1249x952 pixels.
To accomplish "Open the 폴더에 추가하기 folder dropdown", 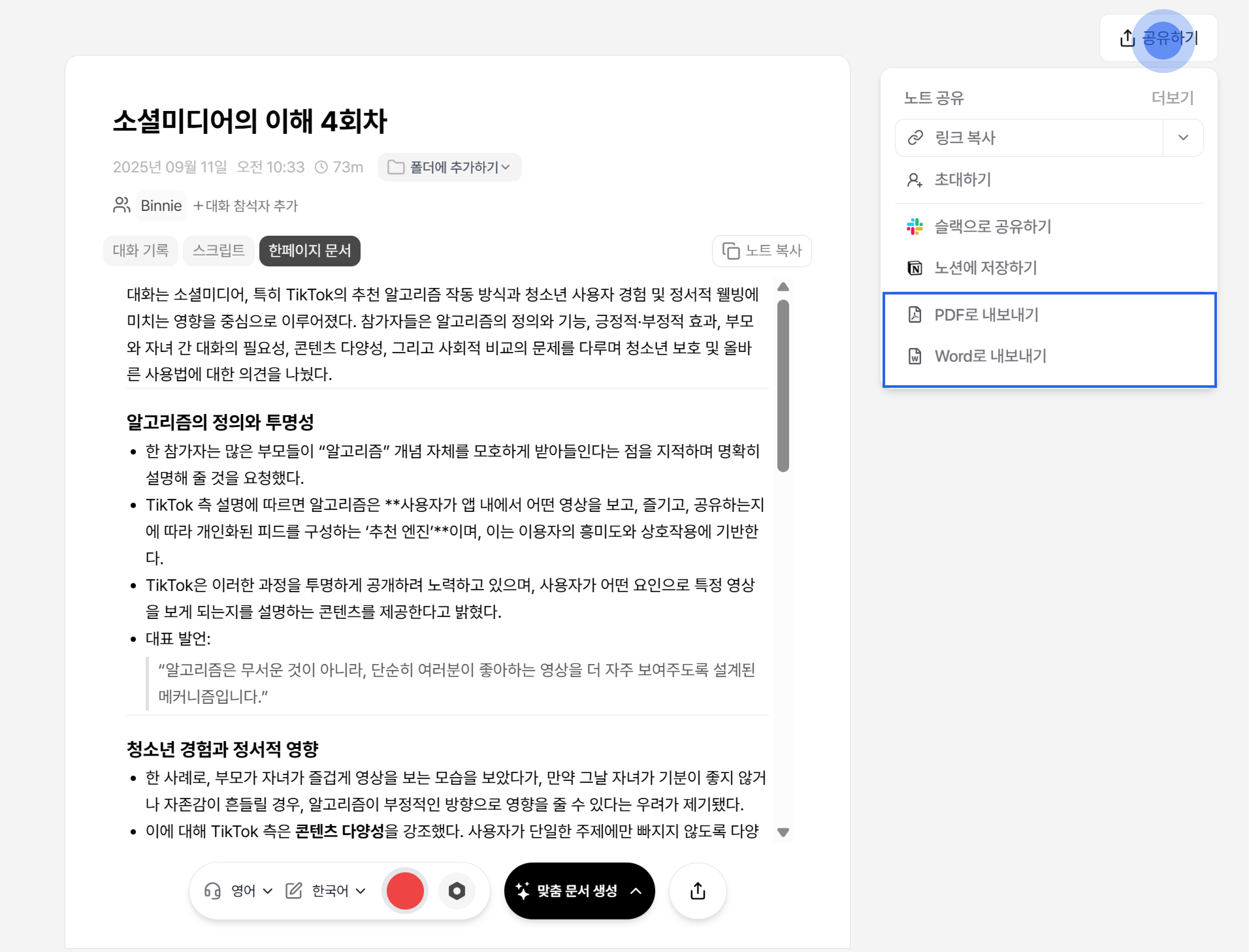I will click(x=449, y=167).
